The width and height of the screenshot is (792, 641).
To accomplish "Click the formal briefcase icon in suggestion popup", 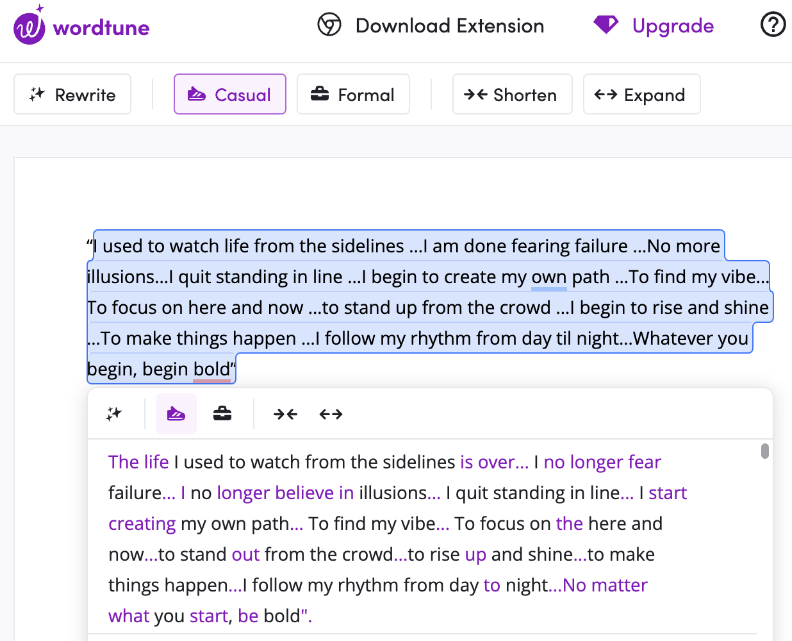I will click(x=222, y=414).
